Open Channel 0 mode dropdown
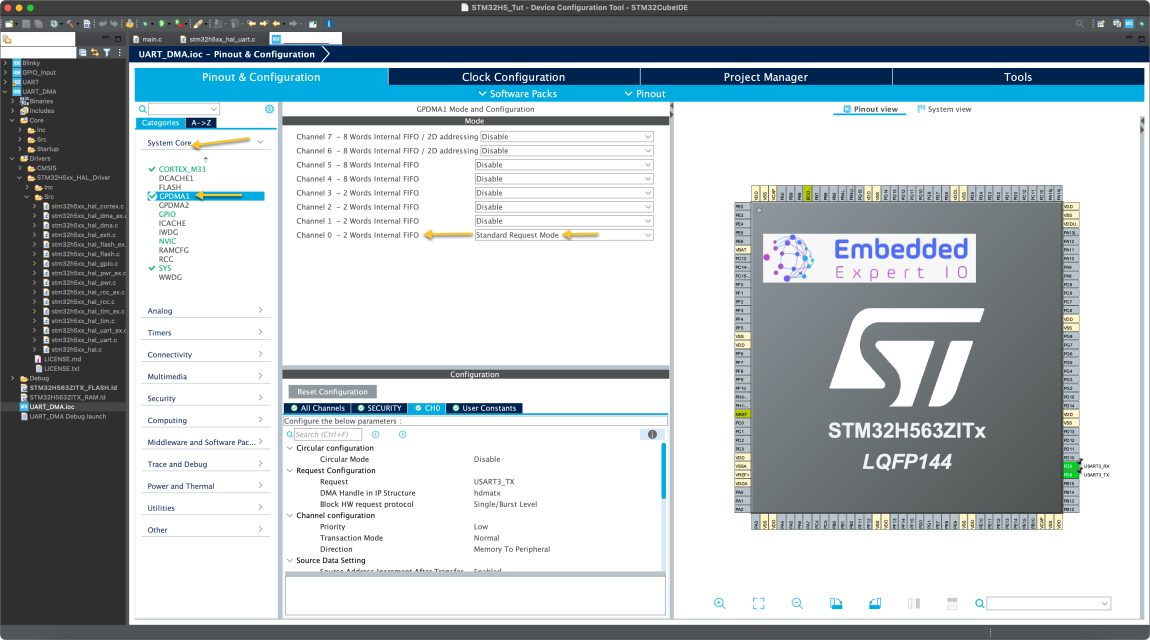The image size is (1150, 640). [x=565, y=235]
